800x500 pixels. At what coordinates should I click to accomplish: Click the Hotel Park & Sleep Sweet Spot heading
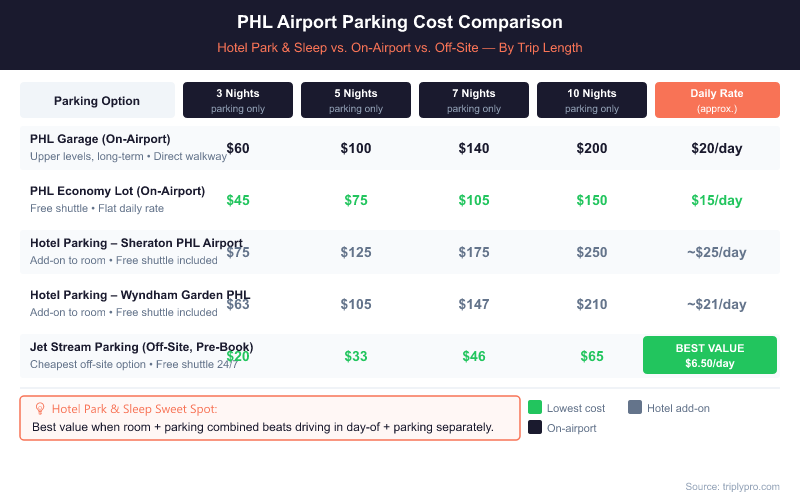click(134, 409)
